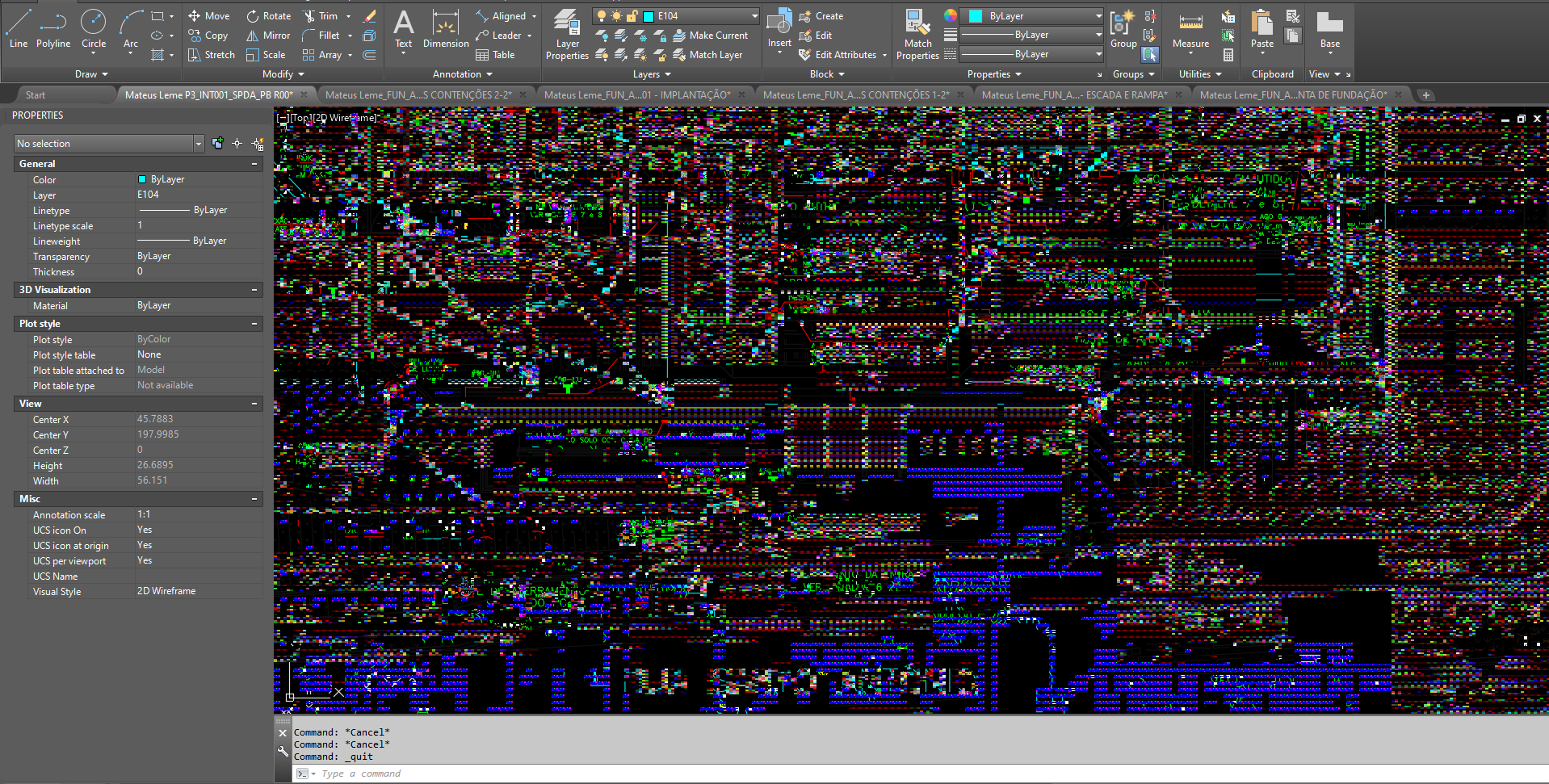Image resolution: width=1549 pixels, height=784 pixels.
Task: Open the QuickCalc calculator in Utilities
Action: (1228, 55)
